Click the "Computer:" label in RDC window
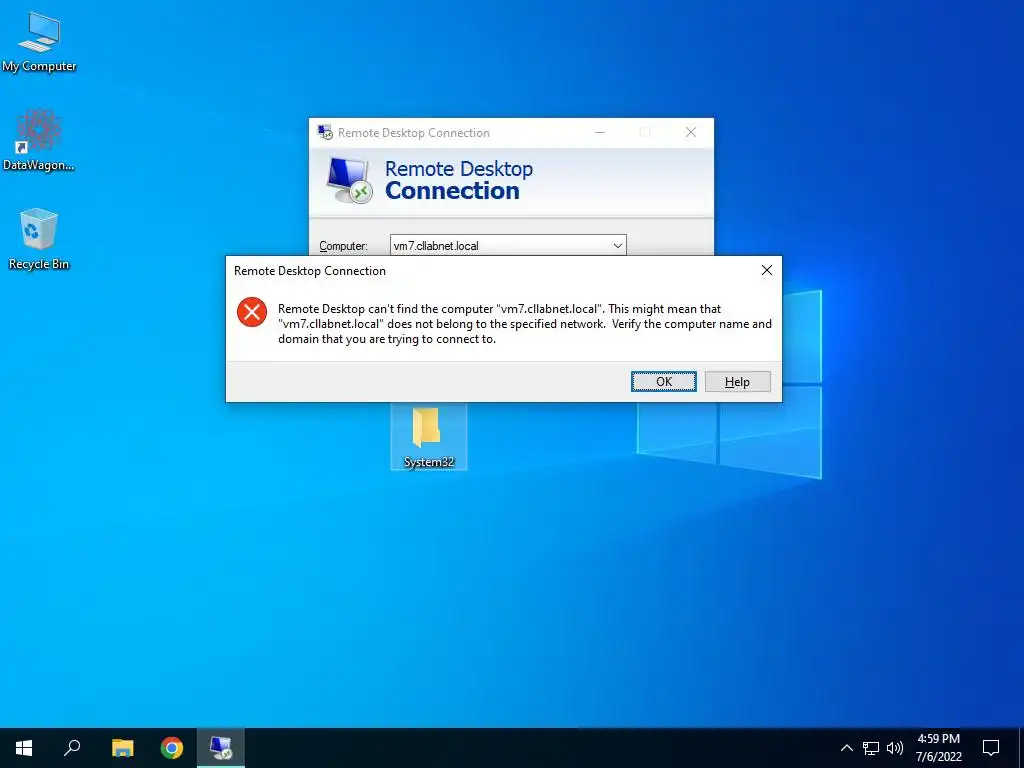The width and height of the screenshot is (1024, 768). 344,246
